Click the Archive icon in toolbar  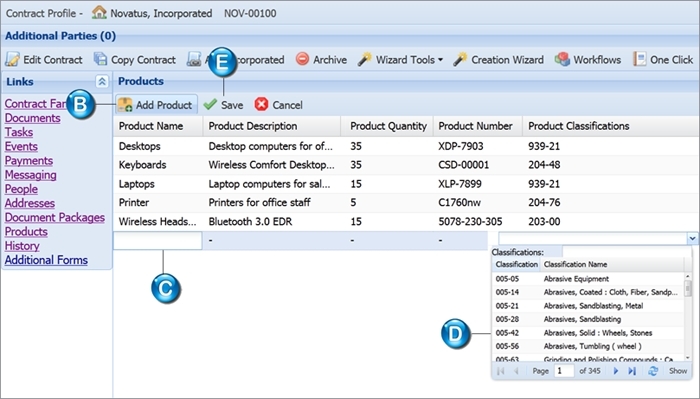302,59
